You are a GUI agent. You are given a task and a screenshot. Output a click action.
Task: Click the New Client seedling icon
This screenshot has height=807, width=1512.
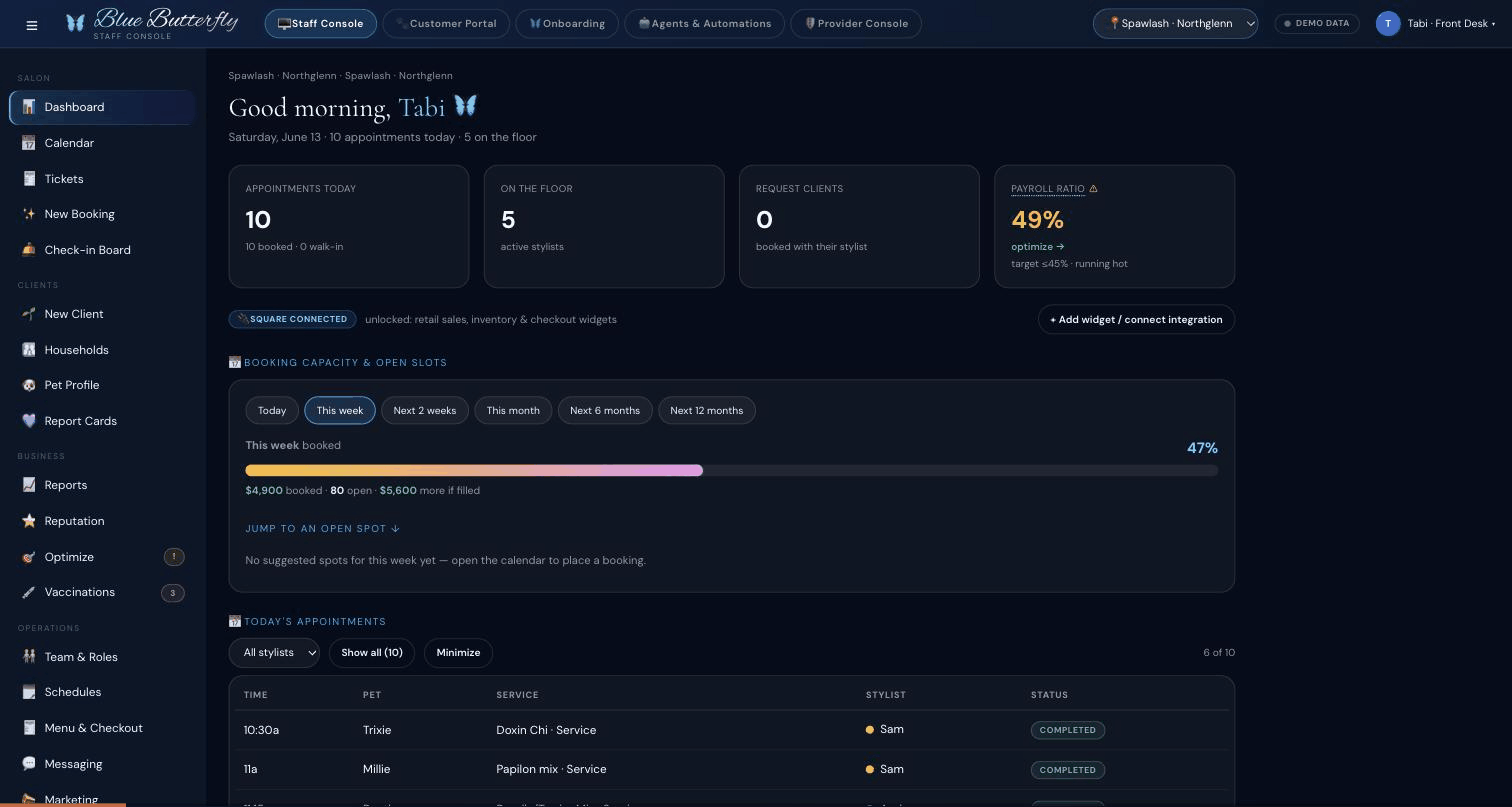point(29,314)
